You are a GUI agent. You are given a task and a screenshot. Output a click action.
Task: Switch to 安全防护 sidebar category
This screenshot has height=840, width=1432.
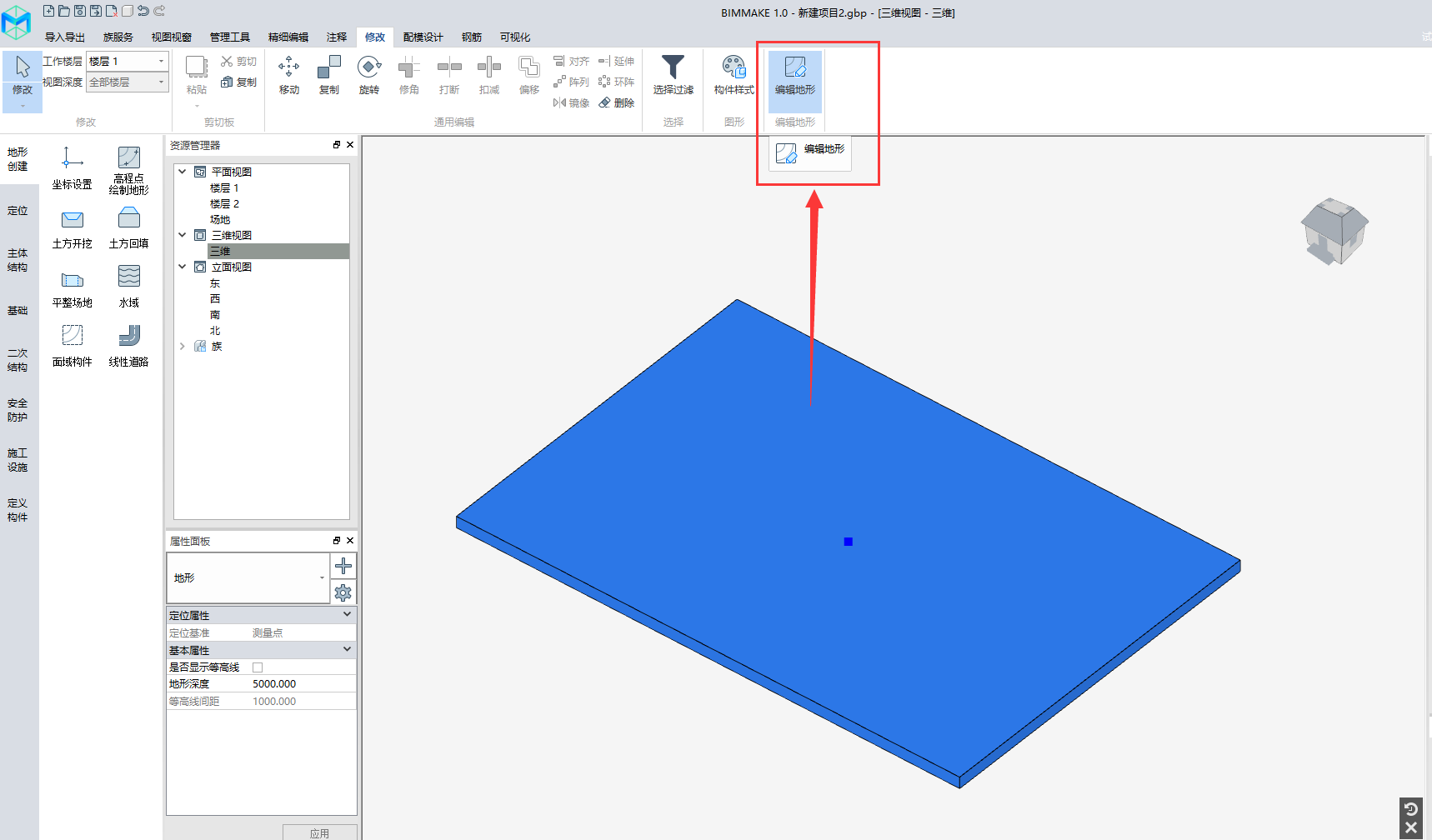point(18,410)
